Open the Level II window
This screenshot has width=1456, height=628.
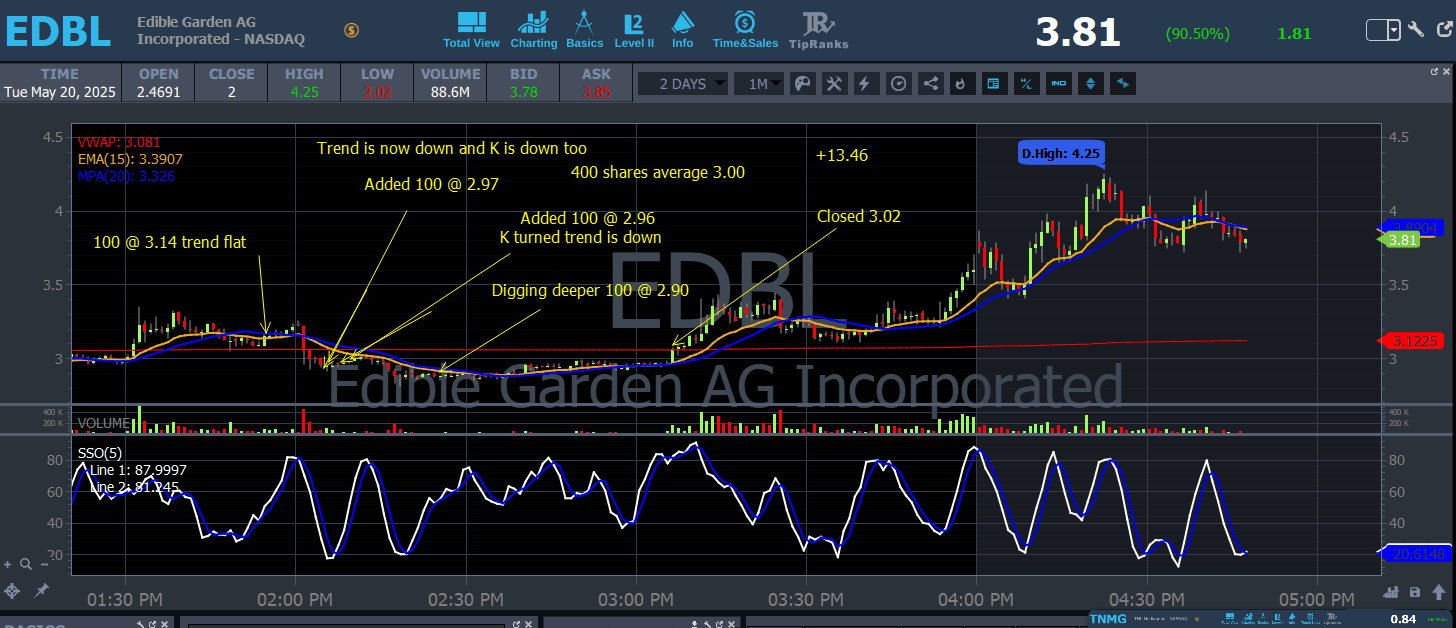[x=634, y=30]
